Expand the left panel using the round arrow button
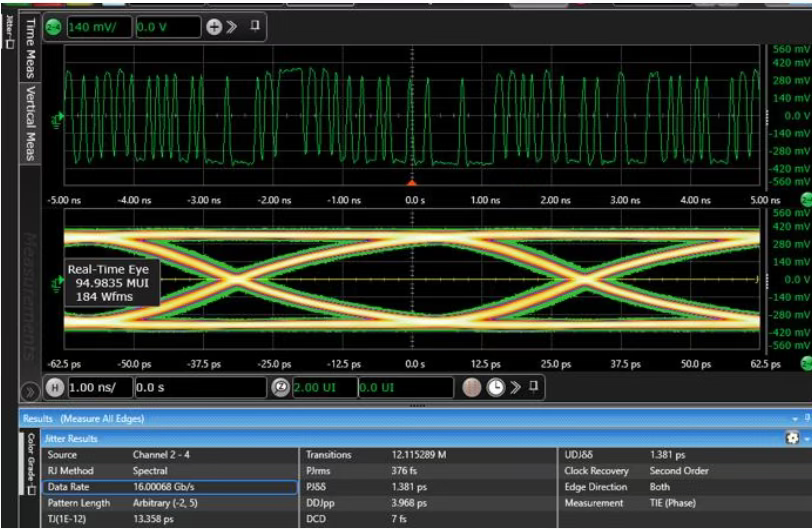Image resolution: width=812 pixels, height=529 pixels. (x=30, y=388)
